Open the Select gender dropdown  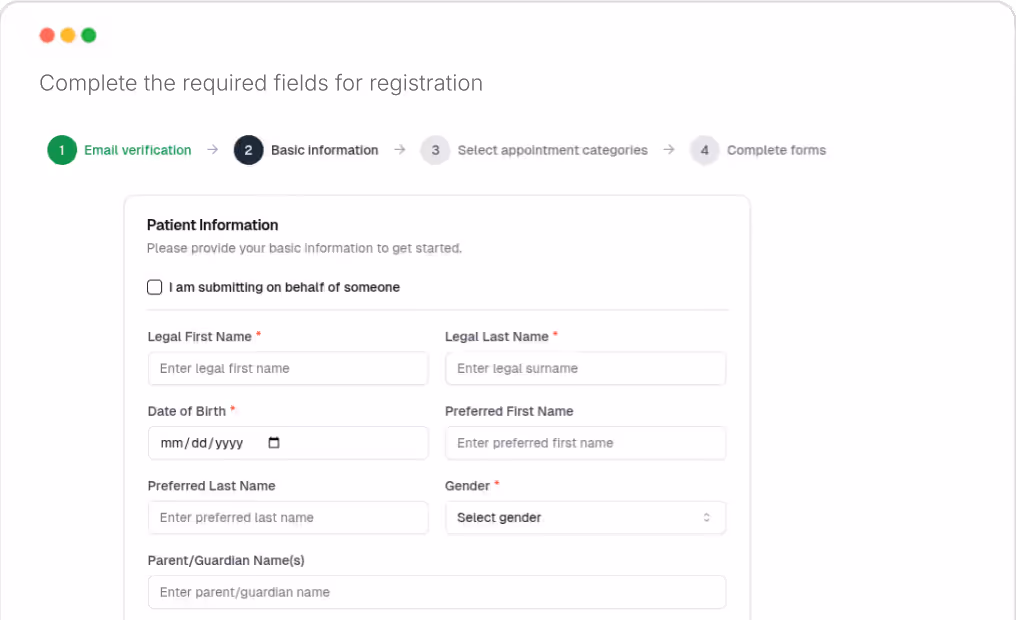585,517
